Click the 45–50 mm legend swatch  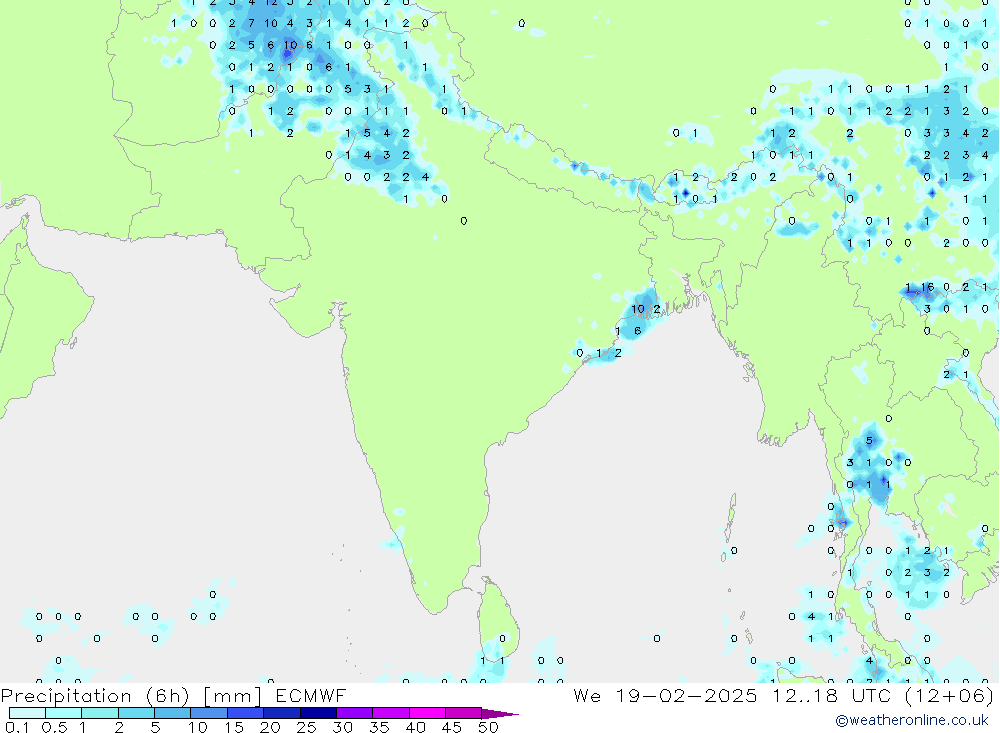[x=464, y=713]
